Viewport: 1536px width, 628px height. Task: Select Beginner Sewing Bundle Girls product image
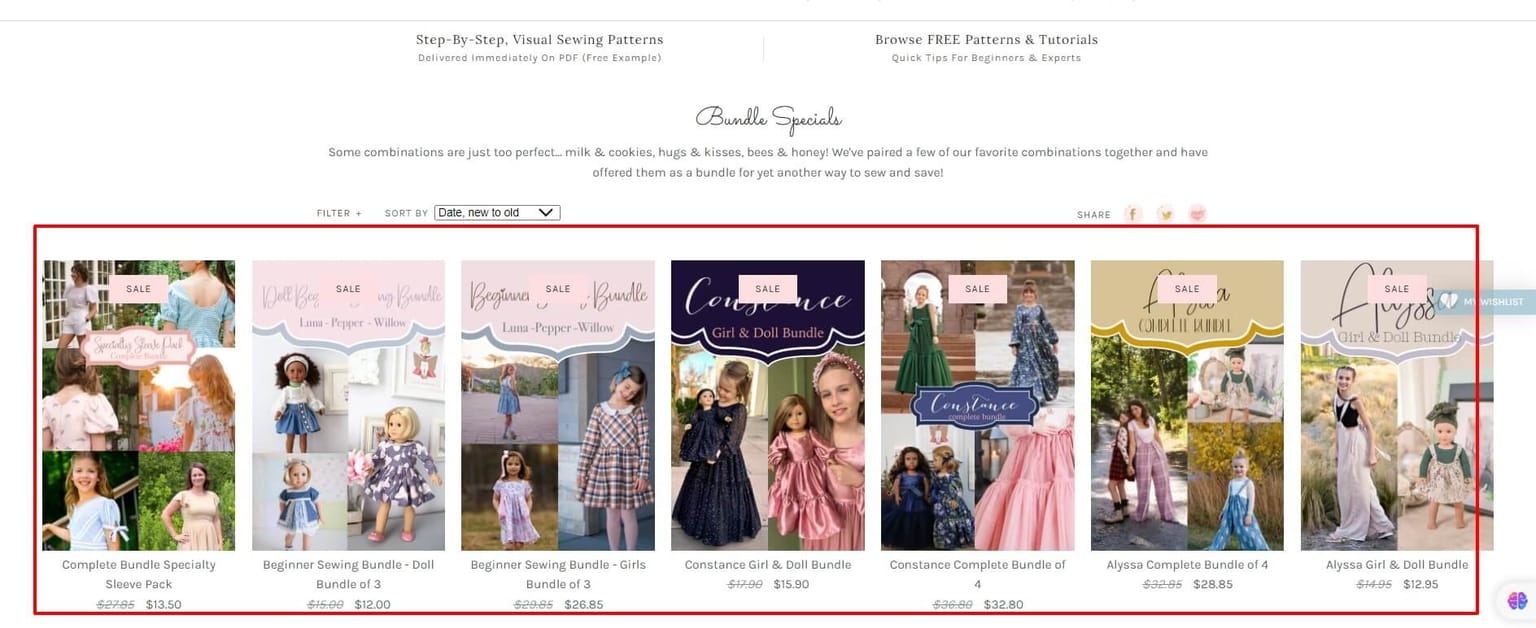point(558,405)
